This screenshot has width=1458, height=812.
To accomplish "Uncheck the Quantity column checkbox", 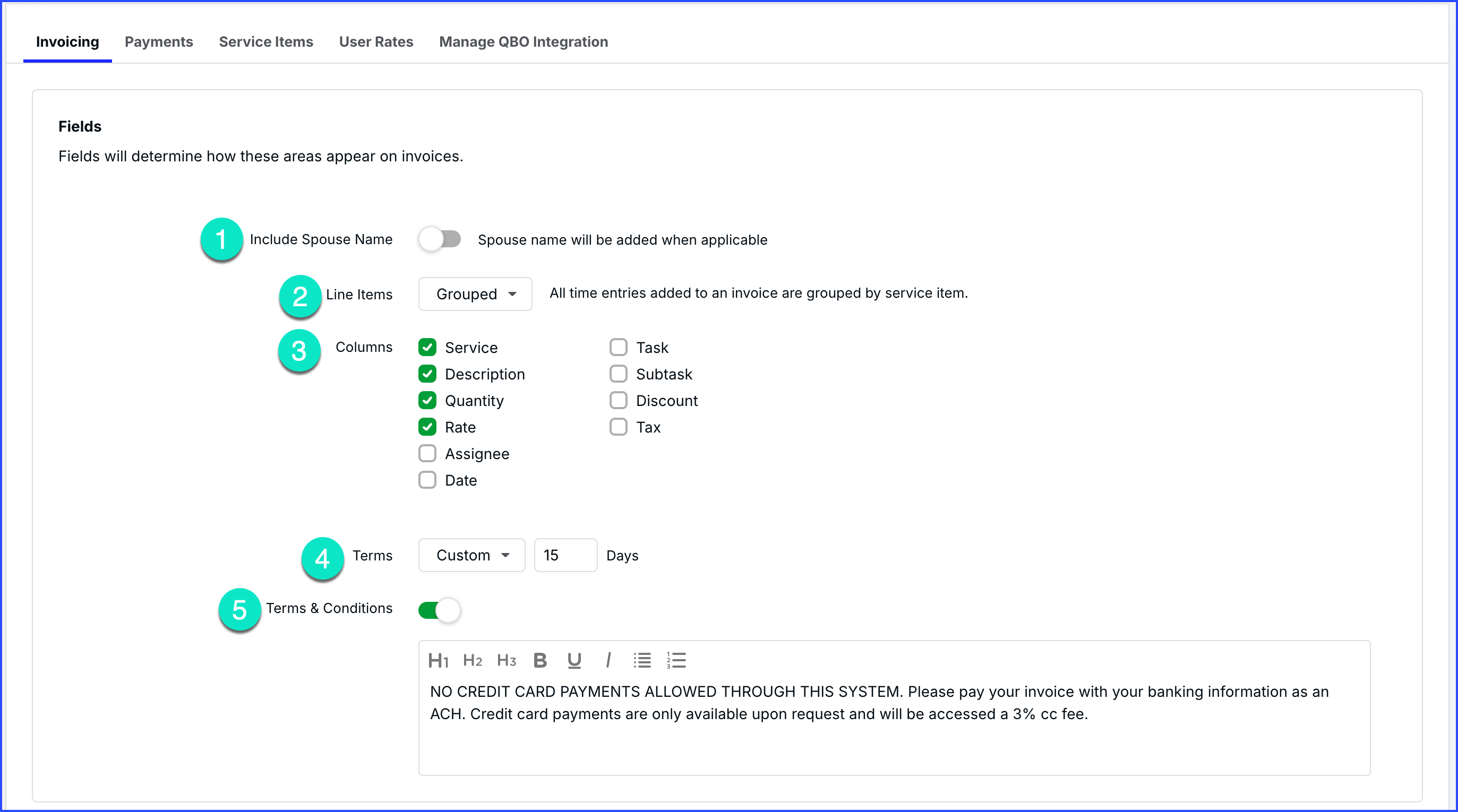I will click(427, 401).
